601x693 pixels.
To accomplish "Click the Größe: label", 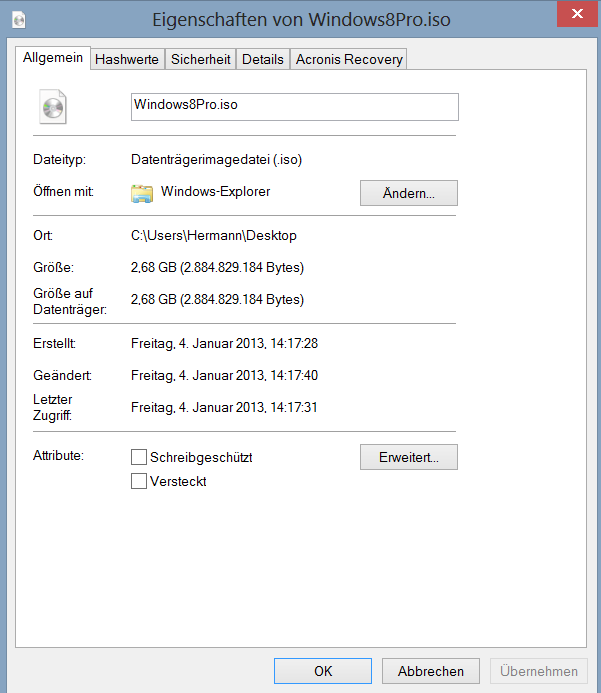I will (x=53, y=267).
